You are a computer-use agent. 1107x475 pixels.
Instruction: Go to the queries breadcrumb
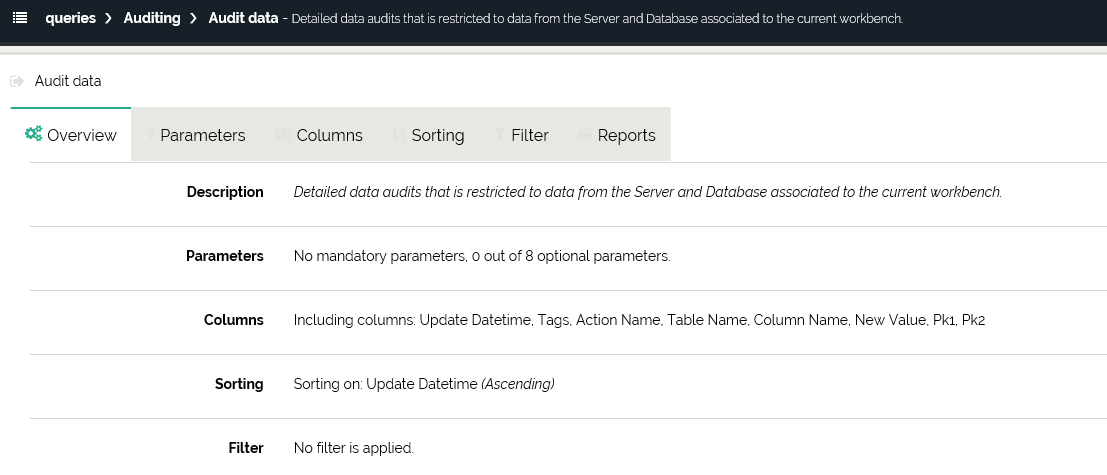pos(70,18)
